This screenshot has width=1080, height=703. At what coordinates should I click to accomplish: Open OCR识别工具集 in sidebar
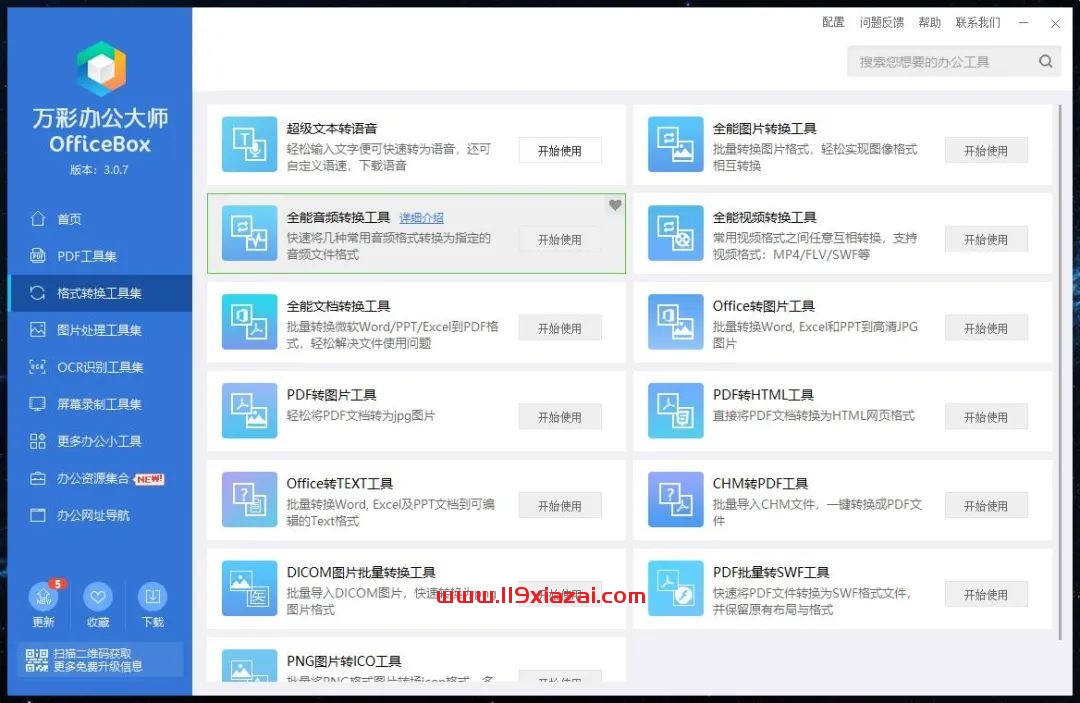coord(101,368)
